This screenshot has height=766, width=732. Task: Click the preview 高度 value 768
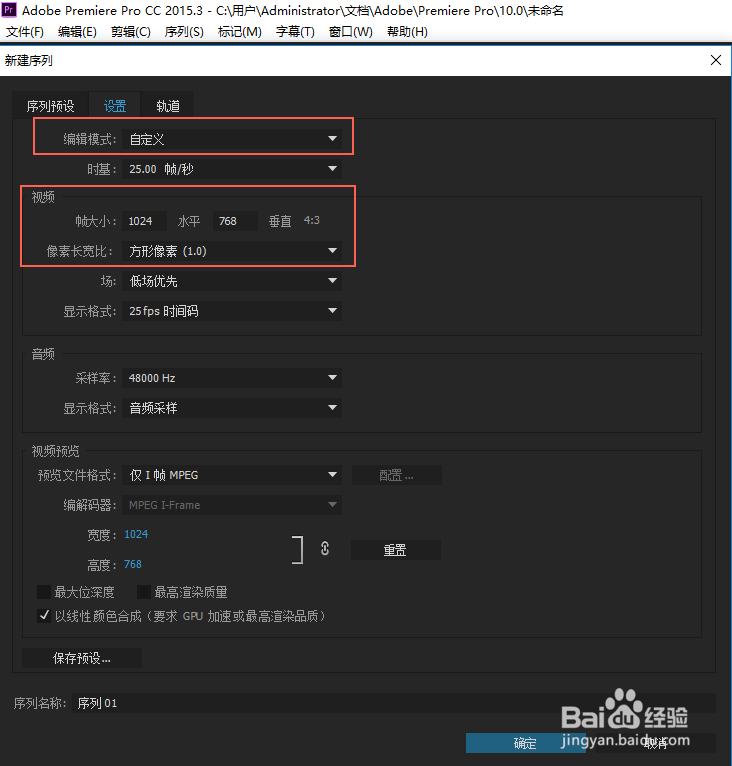(x=132, y=564)
